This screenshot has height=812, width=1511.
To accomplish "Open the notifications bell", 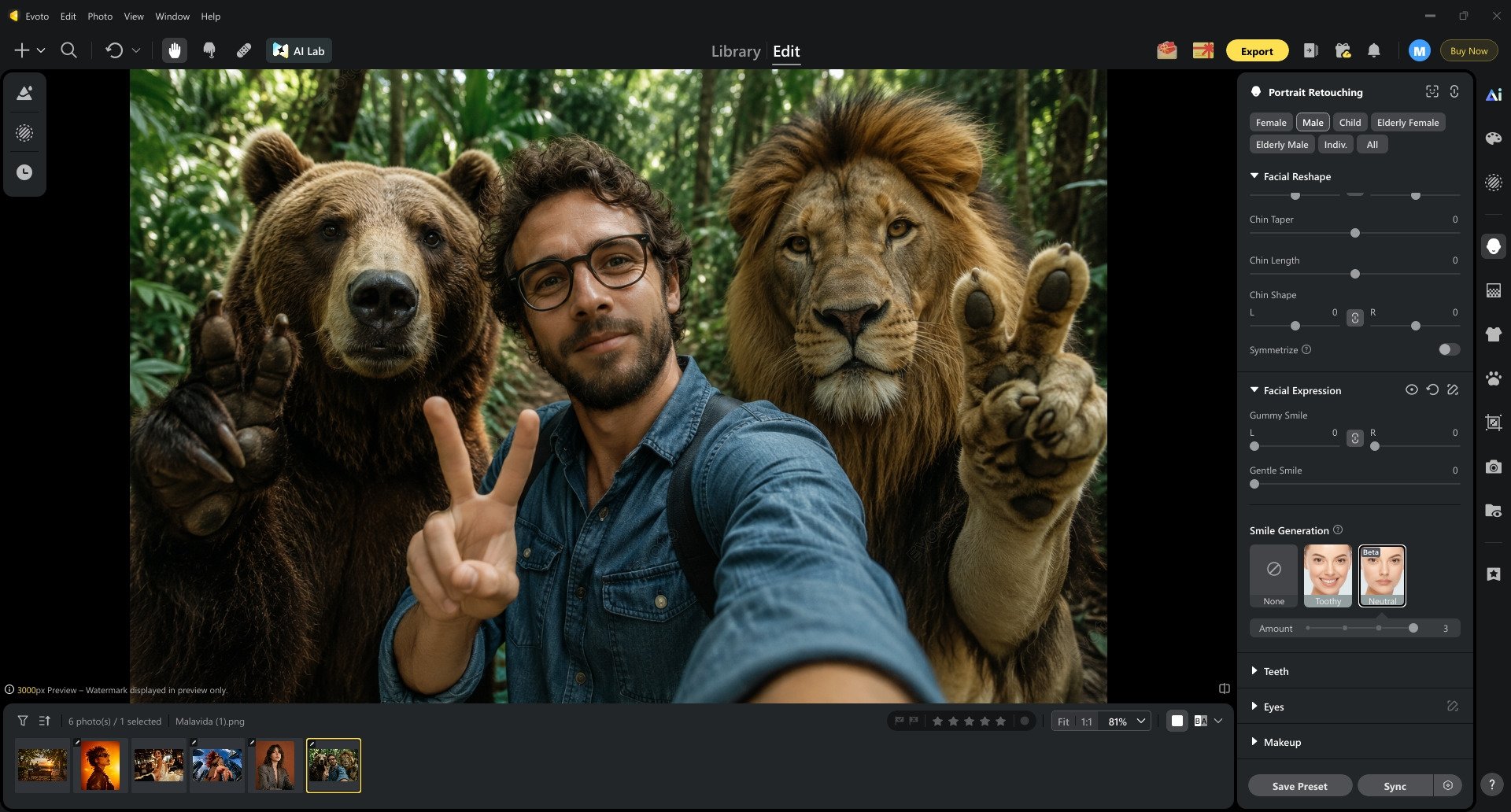I will [1374, 50].
